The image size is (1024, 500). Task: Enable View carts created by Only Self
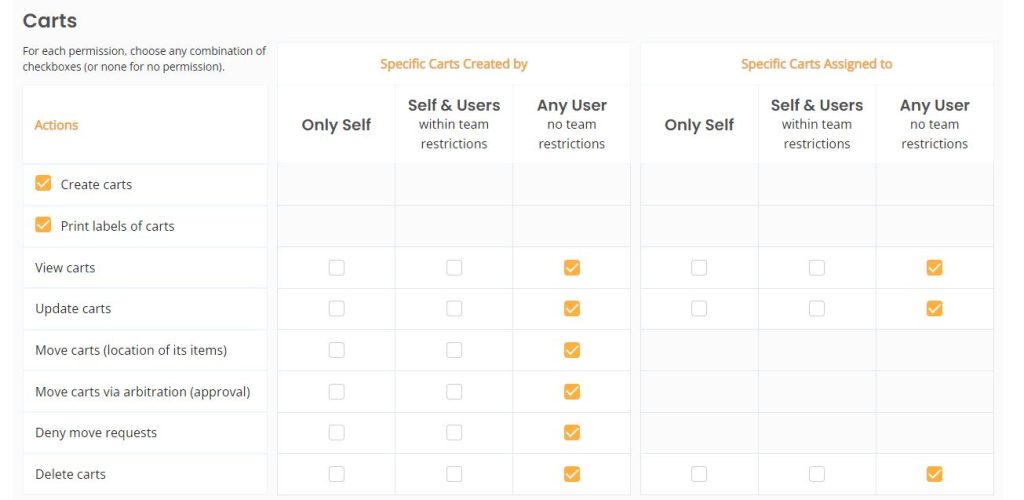336,268
